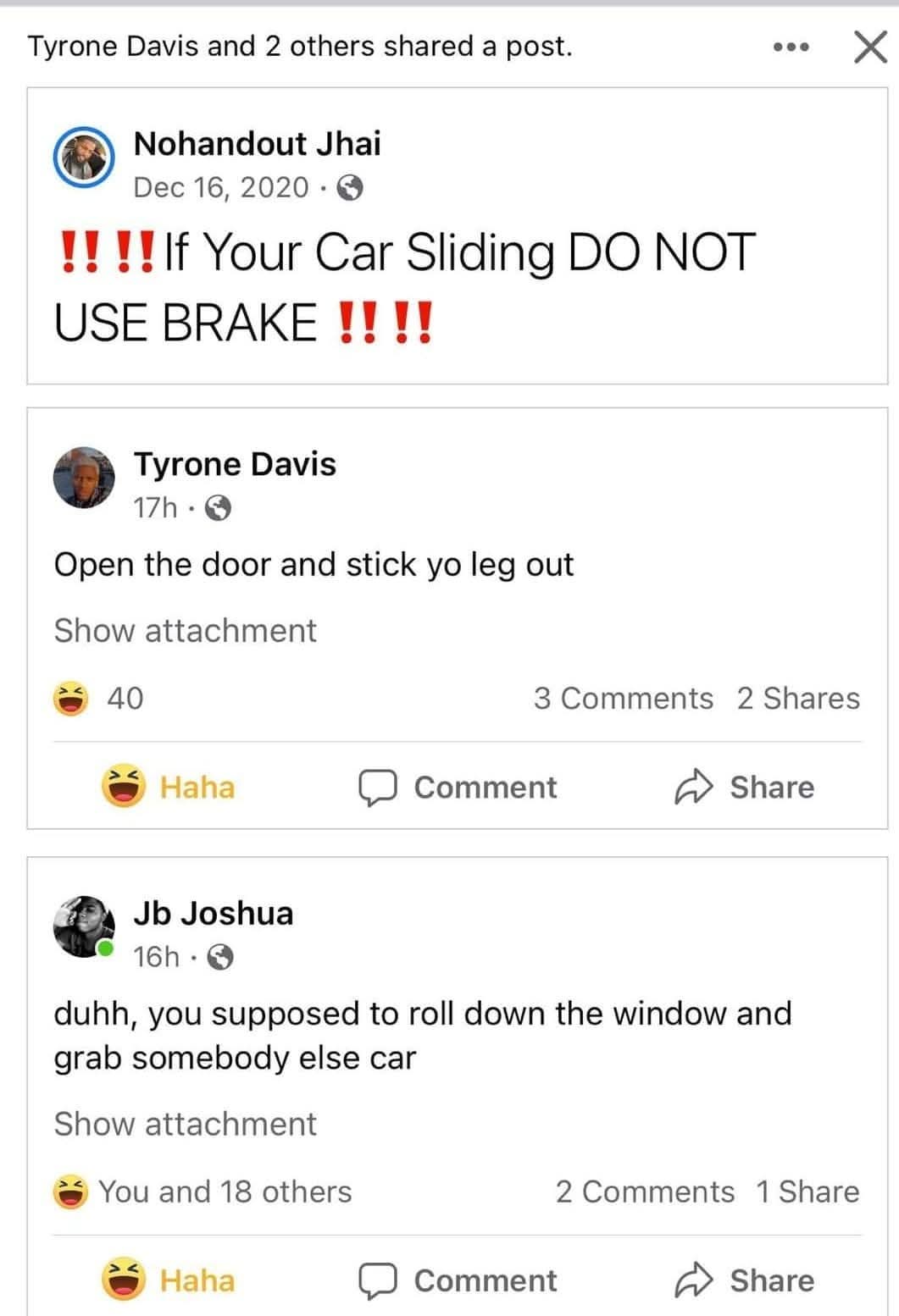Open Nohandout Jhai's profile picture
This screenshot has height=1316, width=899.
tap(84, 158)
